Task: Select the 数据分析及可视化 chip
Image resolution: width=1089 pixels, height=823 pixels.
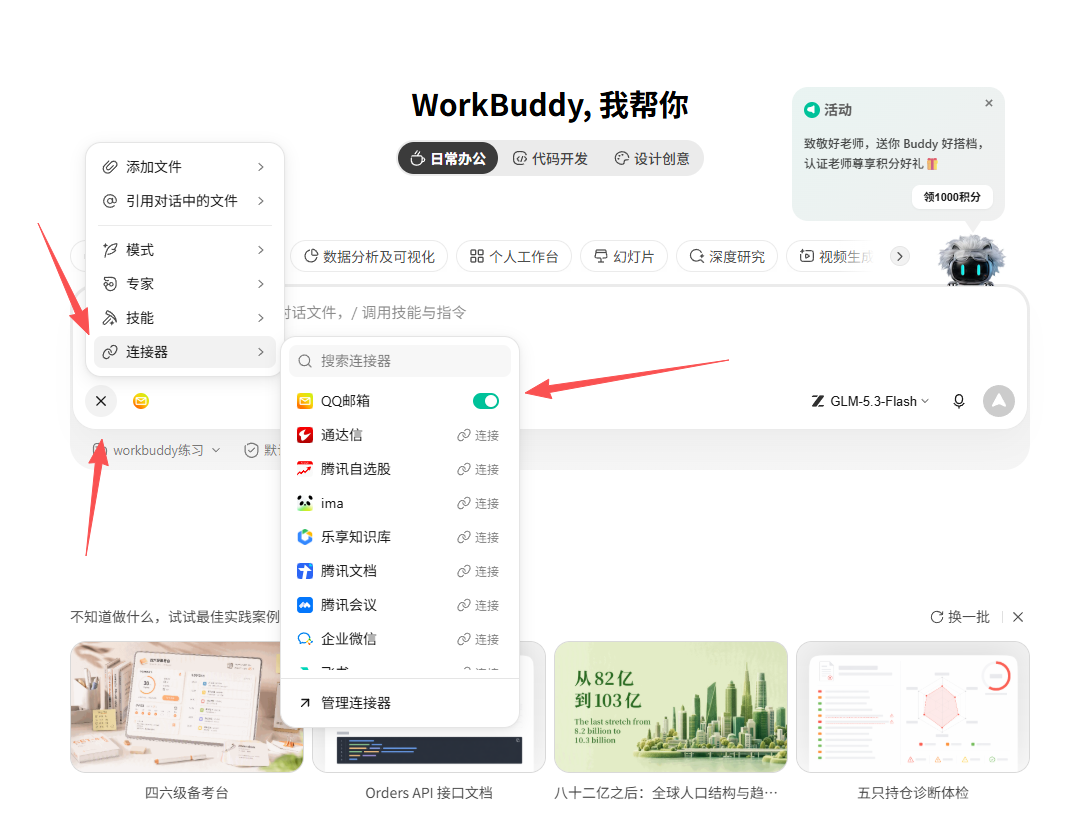Action: coord(369,257)
